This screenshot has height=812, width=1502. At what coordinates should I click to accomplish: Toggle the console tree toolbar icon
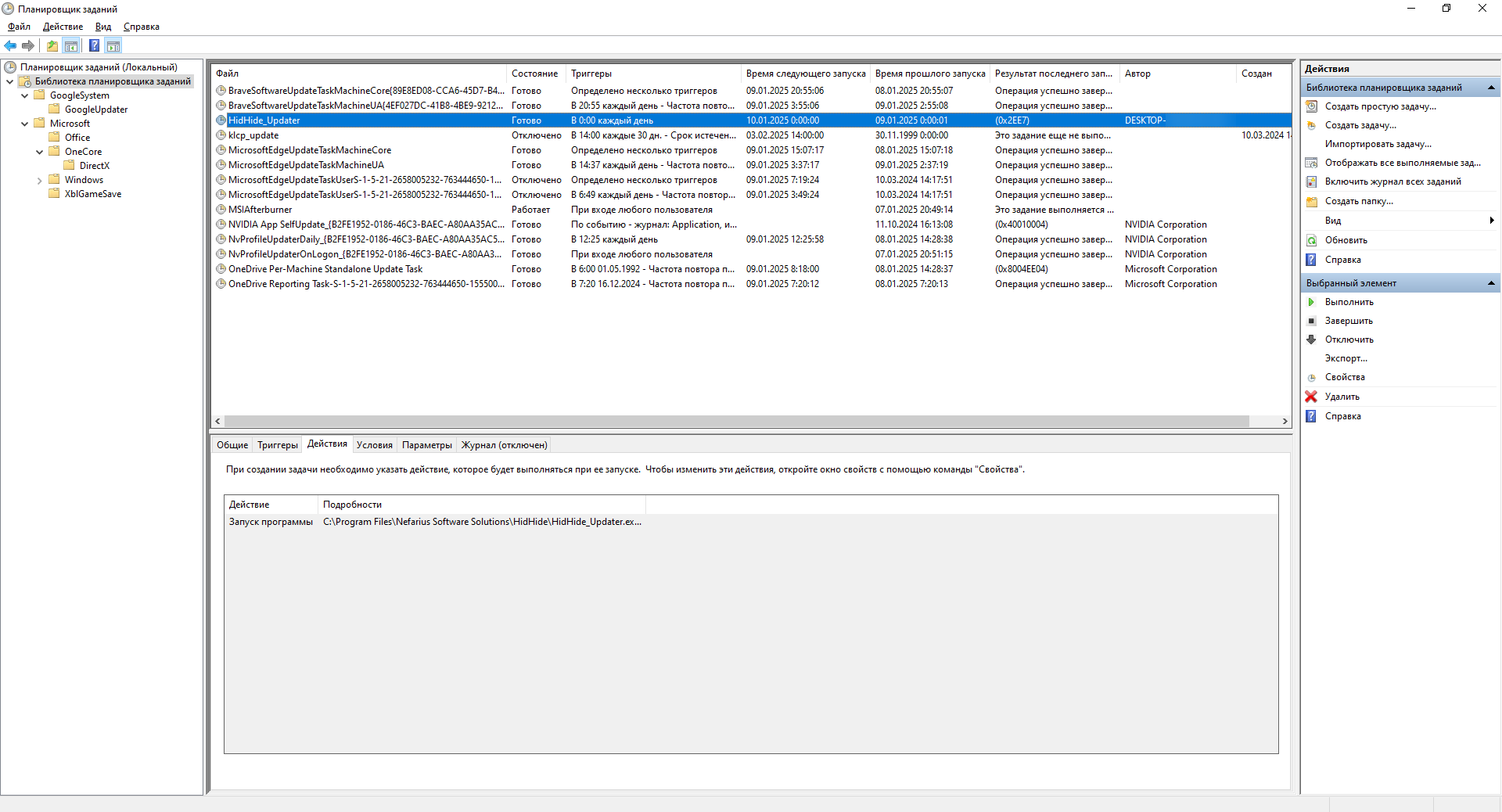(71, 46)
